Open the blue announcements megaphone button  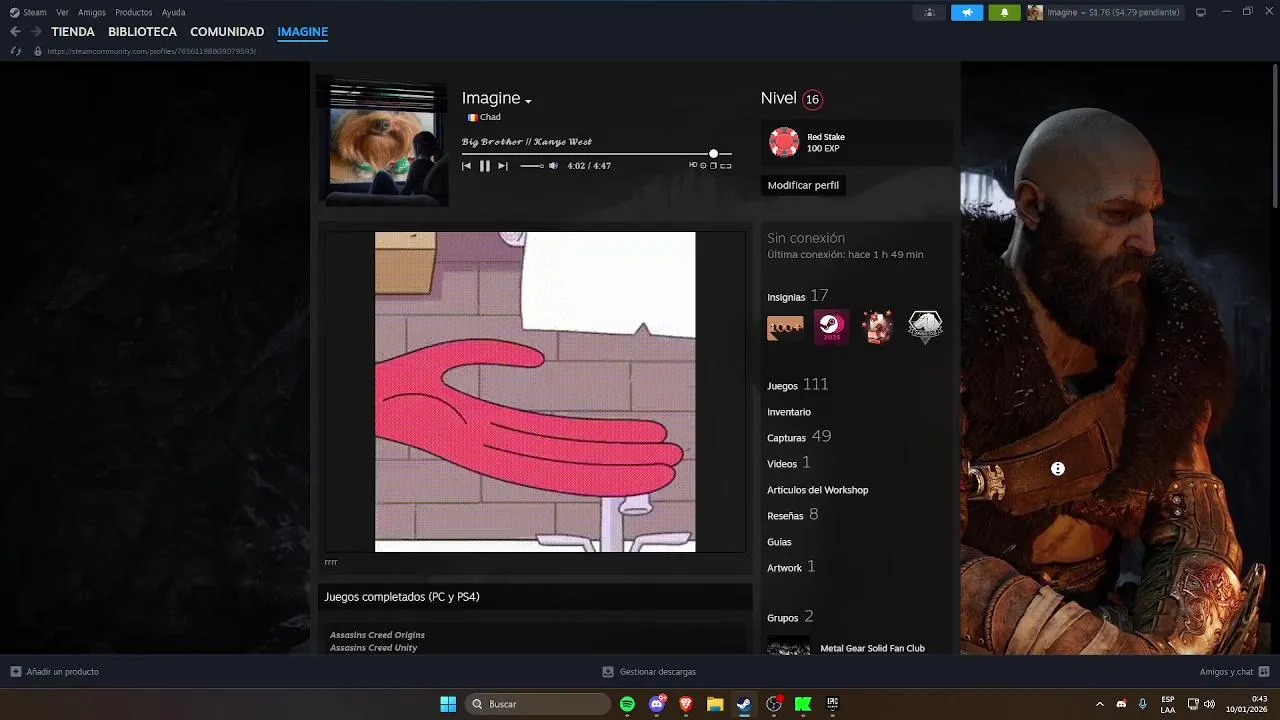click(967, 12)
